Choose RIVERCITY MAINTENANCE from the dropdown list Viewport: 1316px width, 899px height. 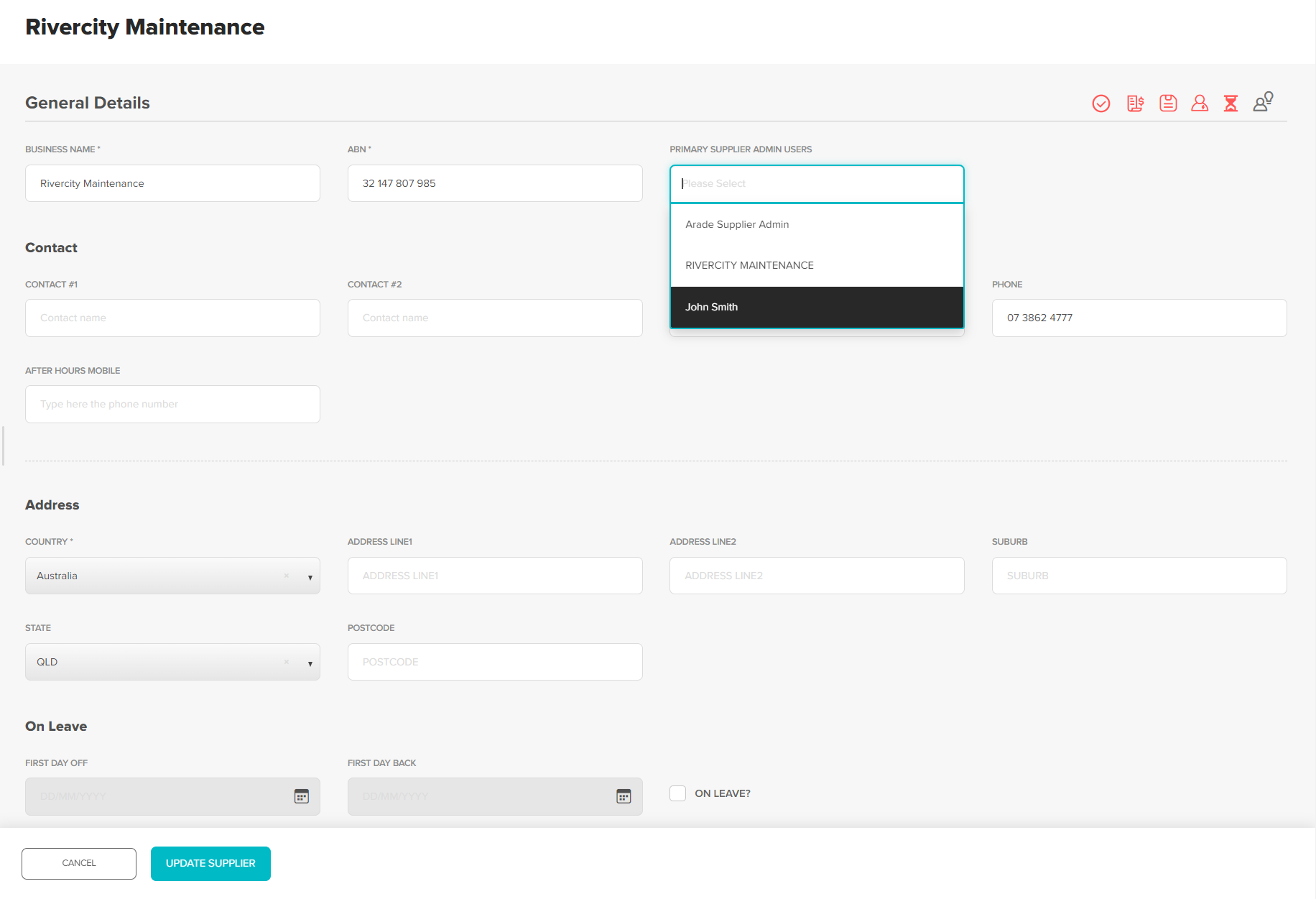click(817, 266)
